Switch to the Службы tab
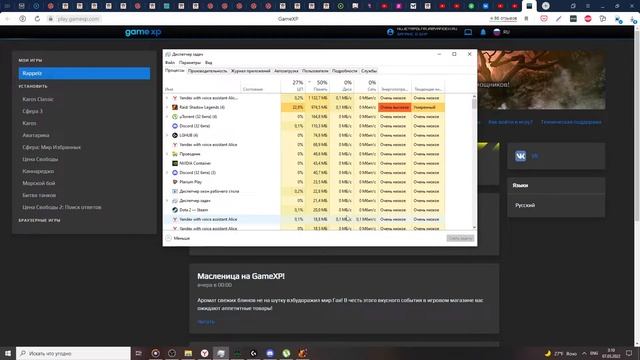 click(369, 71)
